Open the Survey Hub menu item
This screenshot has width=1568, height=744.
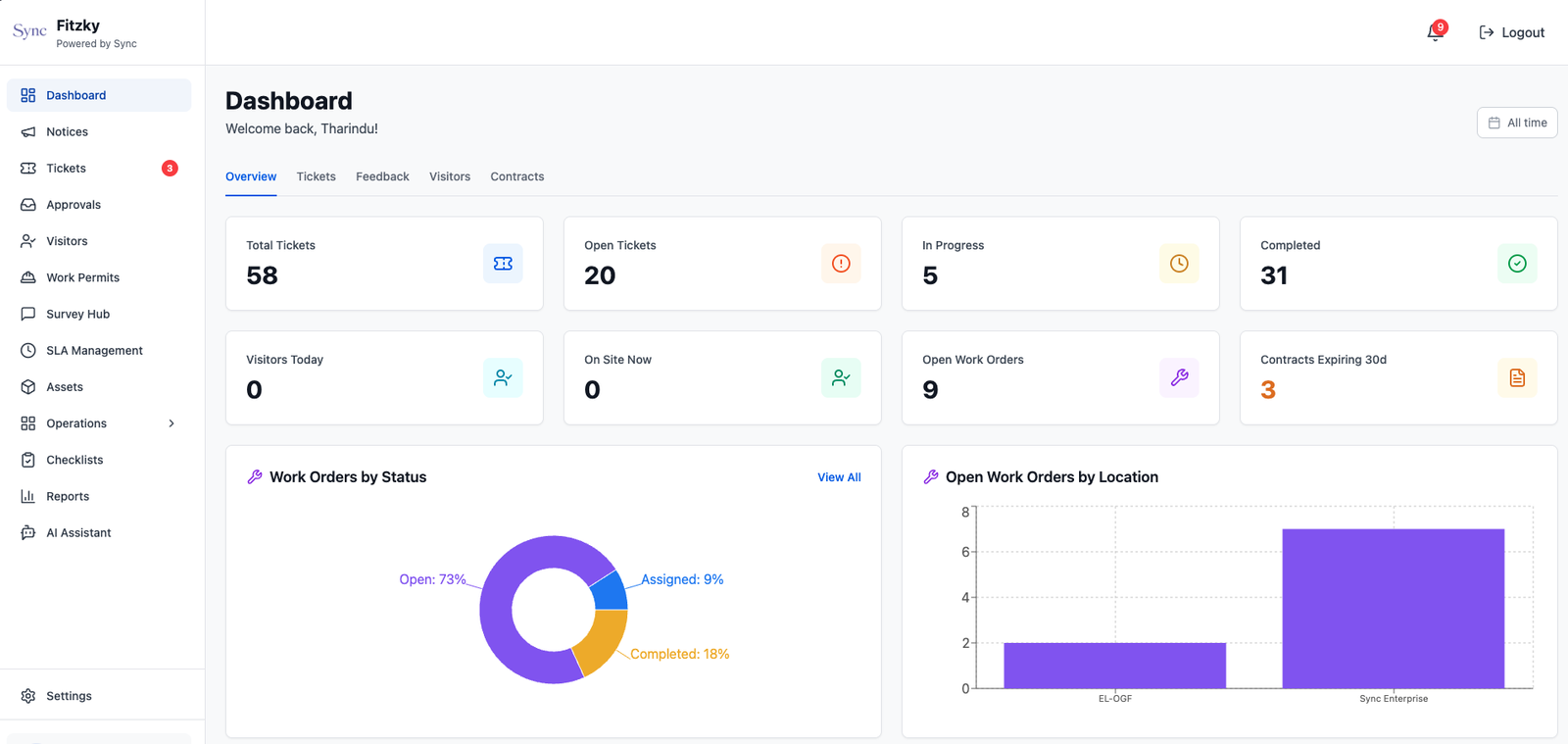pyautogui.click(x=99, y=314)
